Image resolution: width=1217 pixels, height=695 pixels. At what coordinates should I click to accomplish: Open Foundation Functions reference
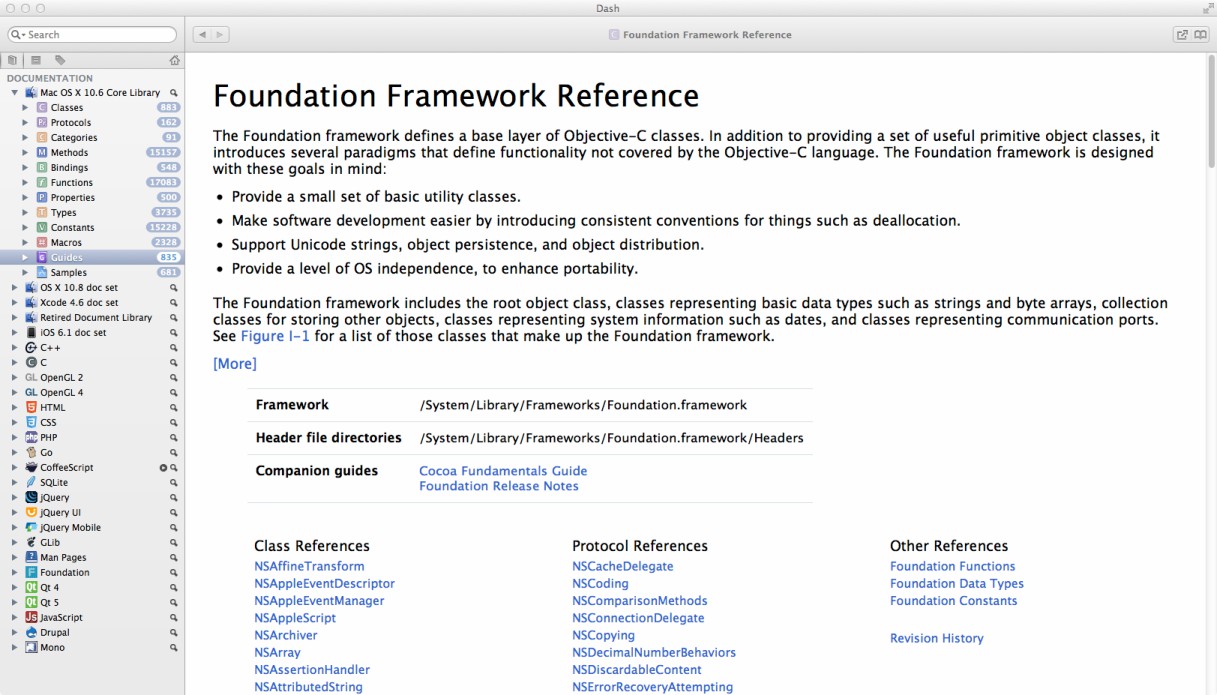point(953,566)
